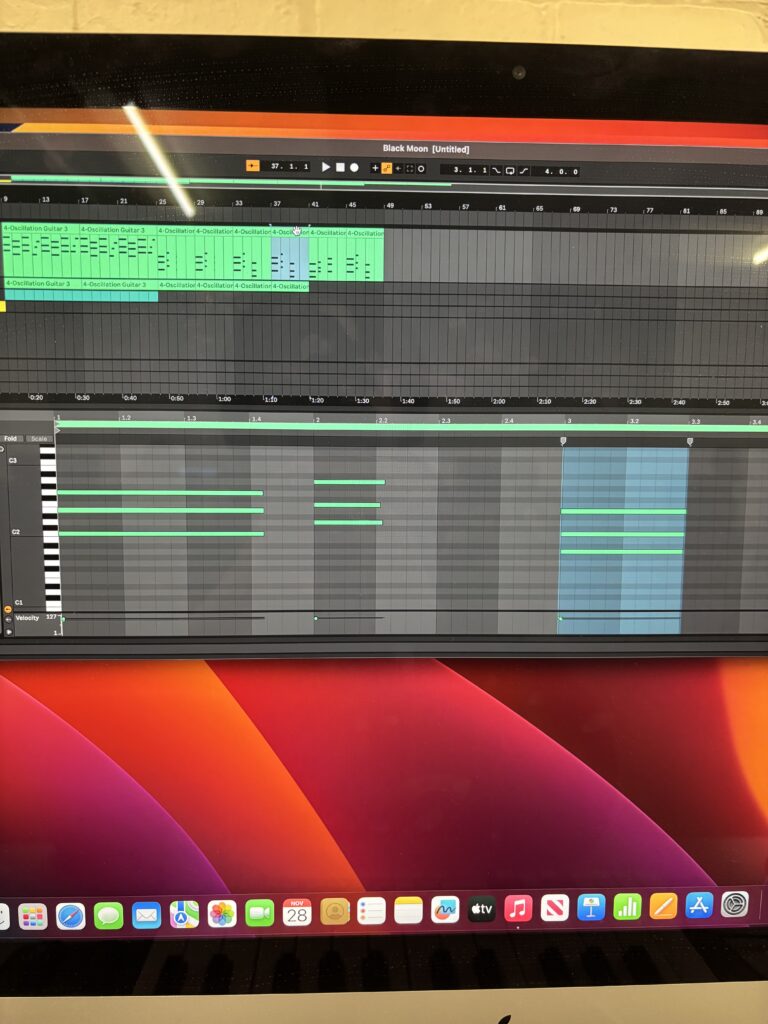Open App Store from the Dock

[699, 905]
